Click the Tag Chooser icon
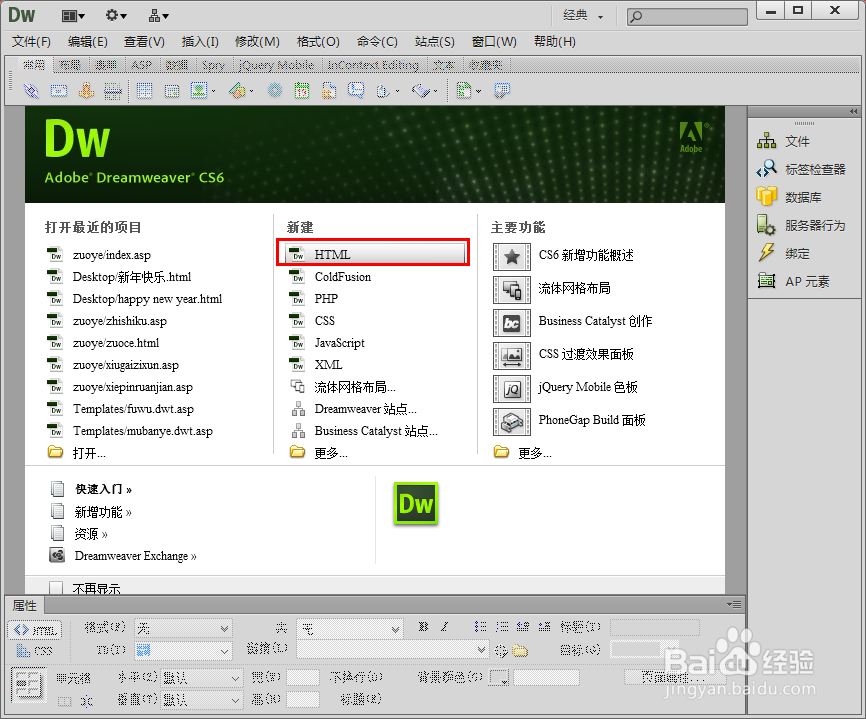866x719 pixels. tap(502, 90)
